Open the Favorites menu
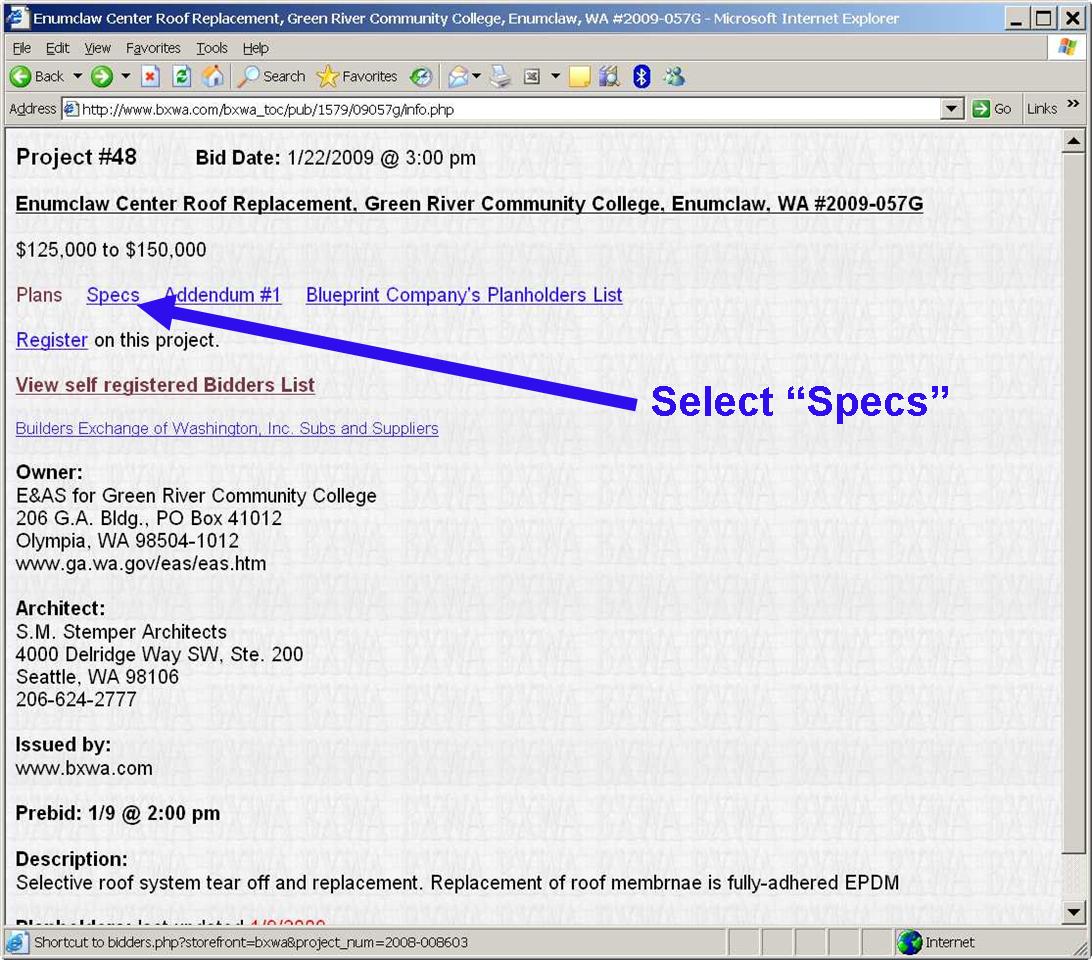This screenshot has height=960, width=1092. pos(153,48)
